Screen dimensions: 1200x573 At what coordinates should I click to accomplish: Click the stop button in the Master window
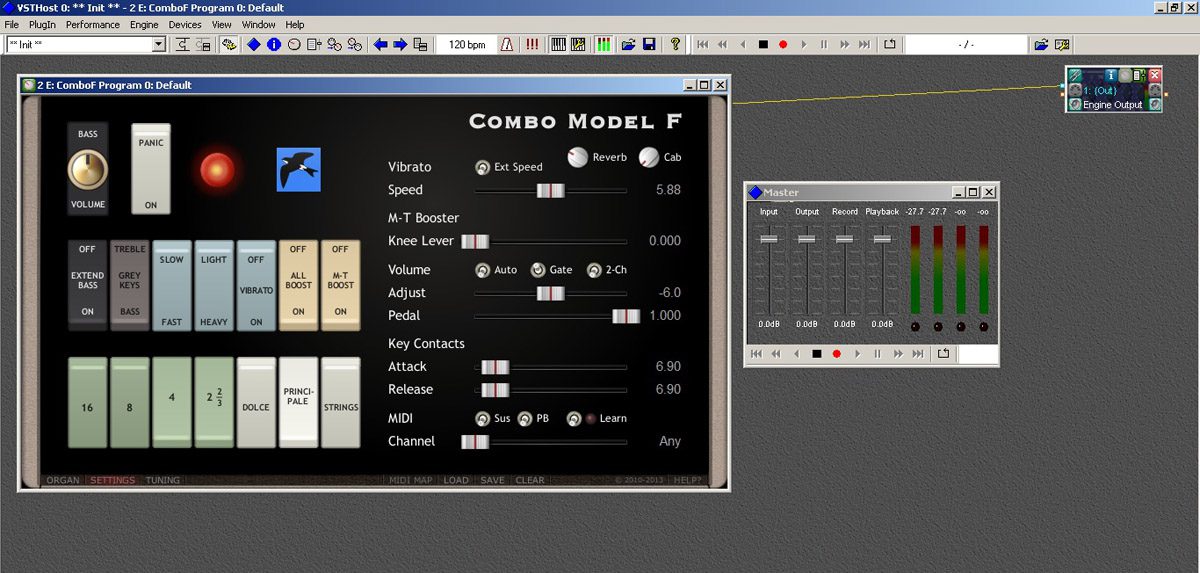[816, 354]
